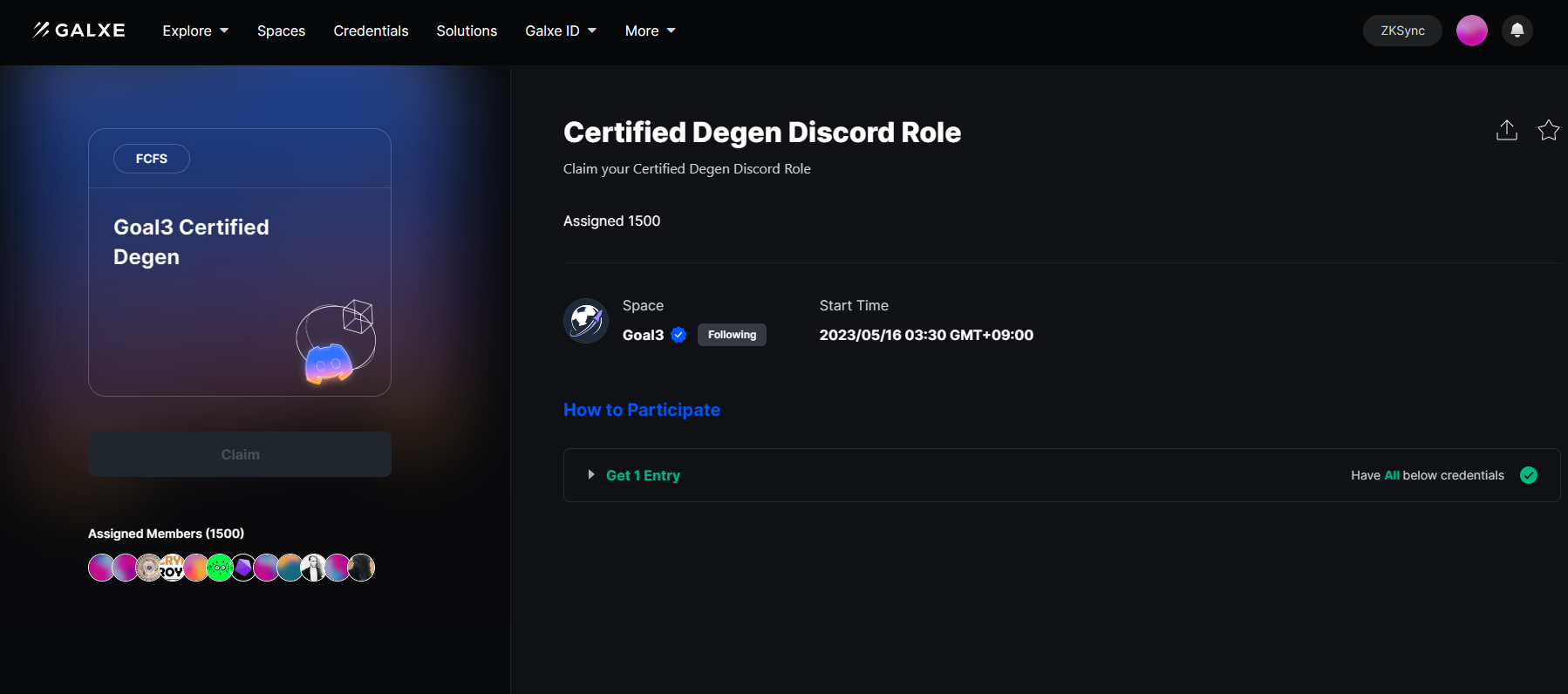This screenshot has height=694, width=1568.
Task: Click the start time 2023/05/16 03:30 GMT+09:00
Action: click(926, 335)
